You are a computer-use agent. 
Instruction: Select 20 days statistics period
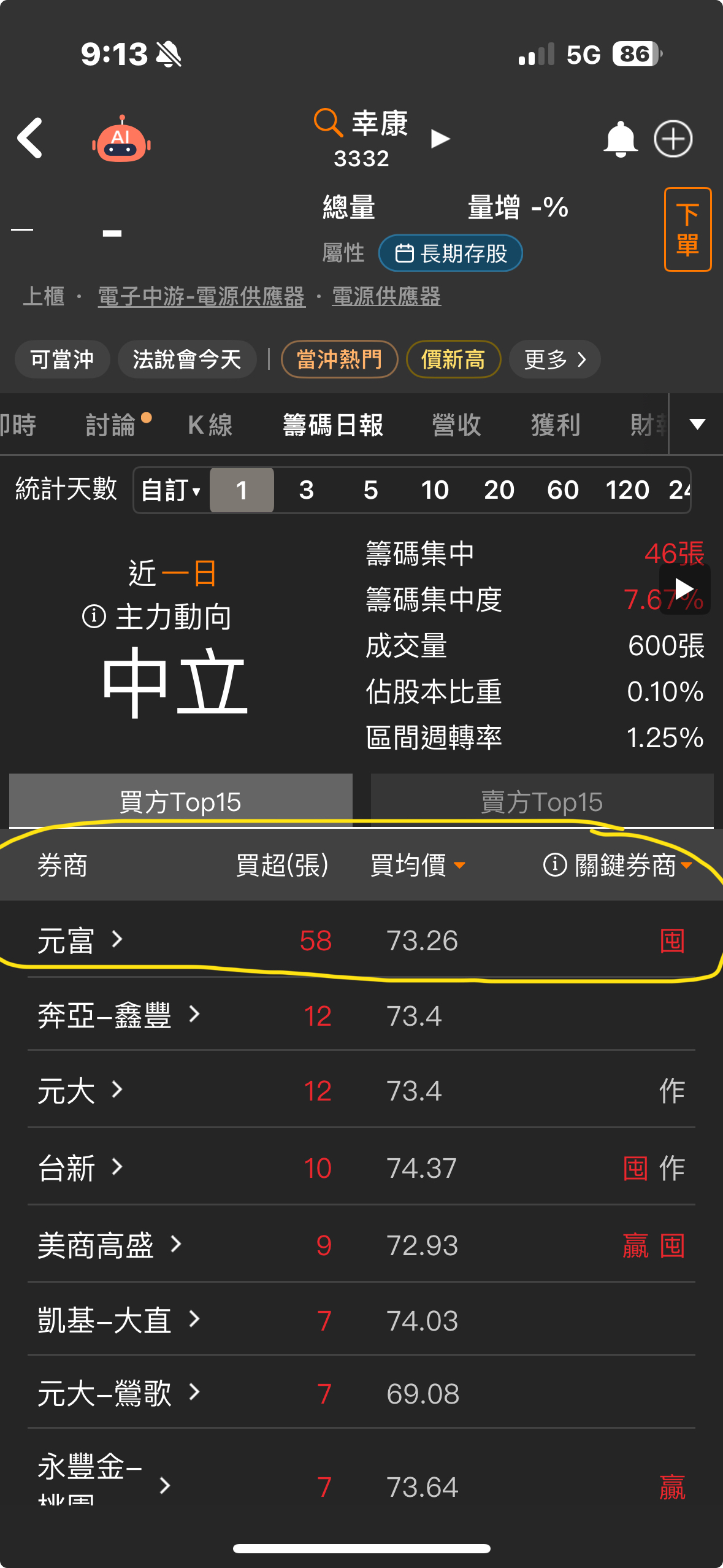(499, 490)
